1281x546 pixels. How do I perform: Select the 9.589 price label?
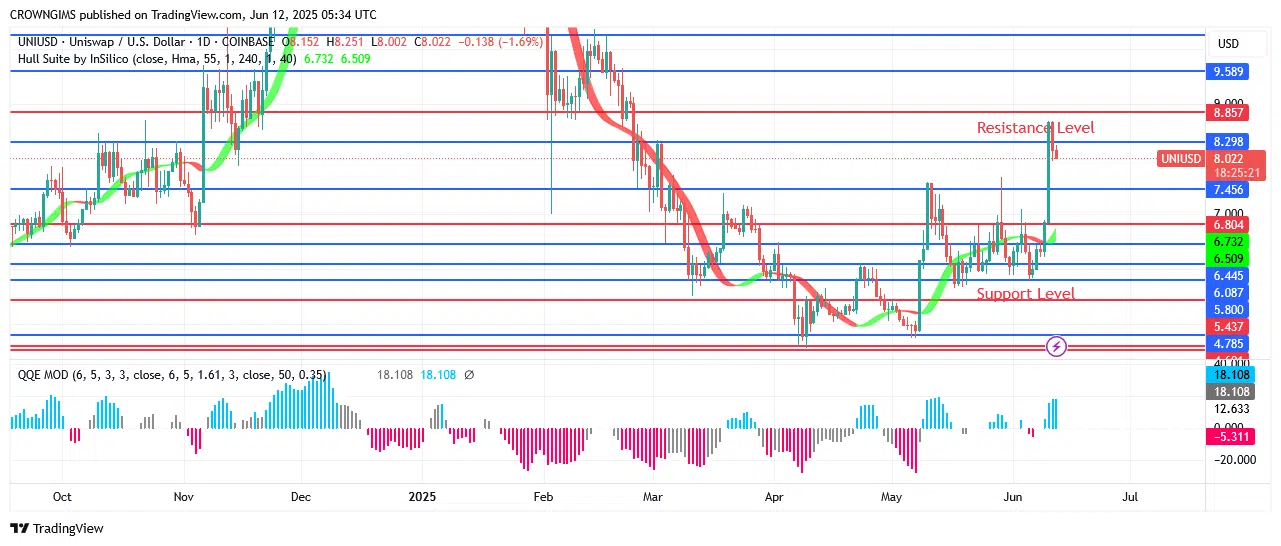[x=1228, y=71]
